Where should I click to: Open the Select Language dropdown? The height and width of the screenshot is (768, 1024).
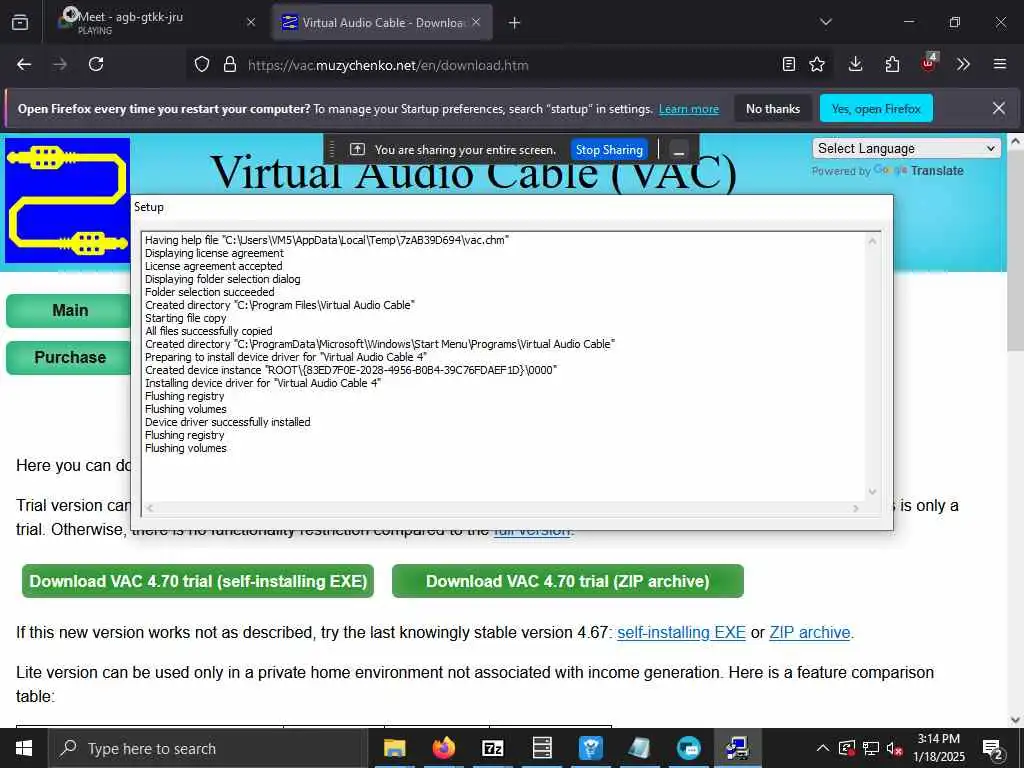pyautogui.click(x=906, y=148)
